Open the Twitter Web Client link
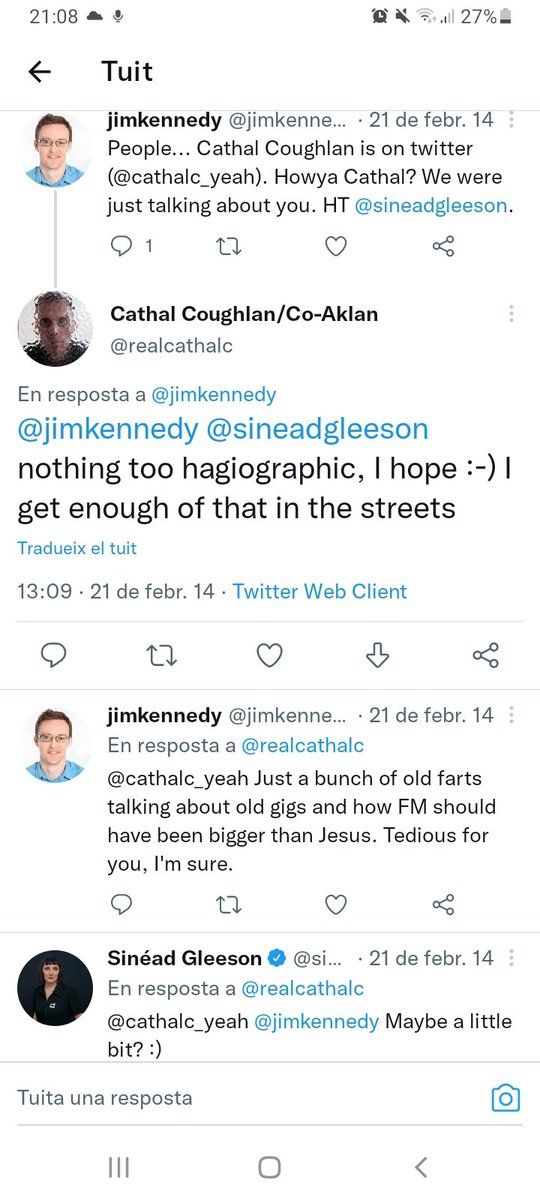Screen dimensions: 540x1200 point(320,591)
